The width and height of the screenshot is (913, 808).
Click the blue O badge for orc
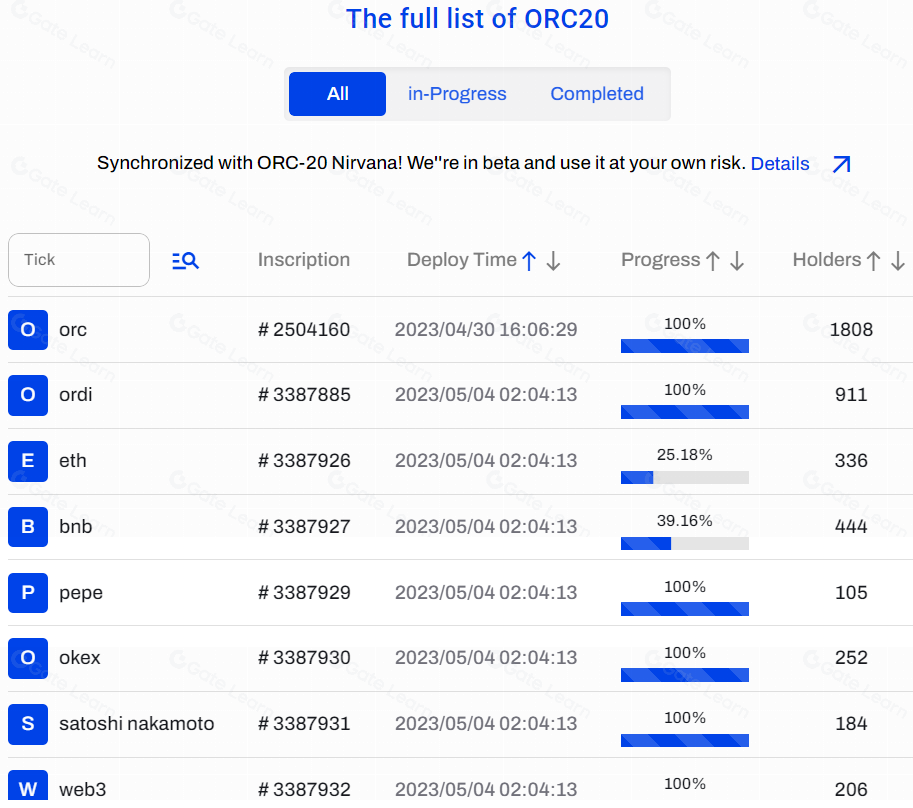click(x=28, y=330)
